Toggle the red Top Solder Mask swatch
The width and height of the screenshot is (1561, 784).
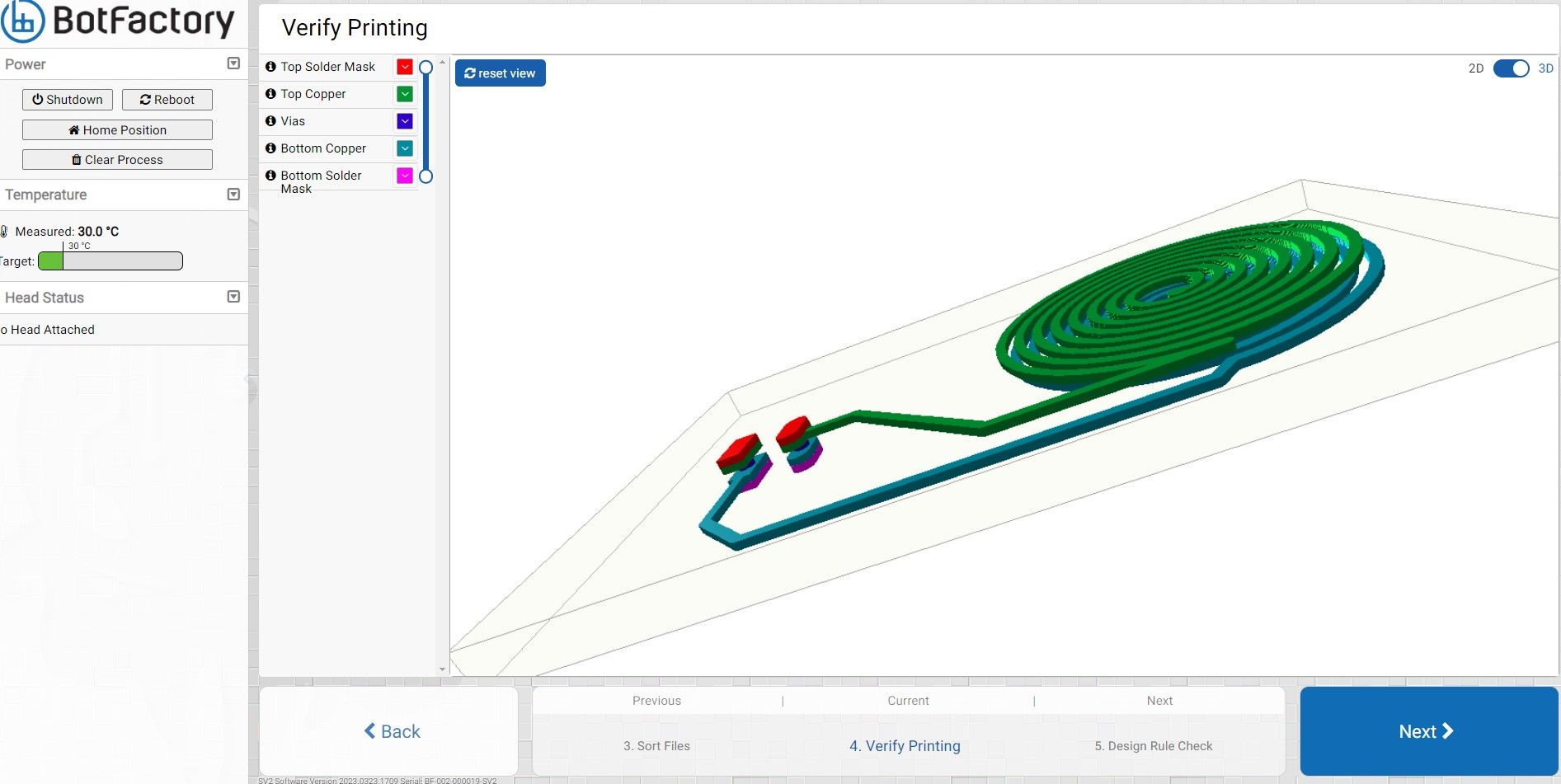405,67
